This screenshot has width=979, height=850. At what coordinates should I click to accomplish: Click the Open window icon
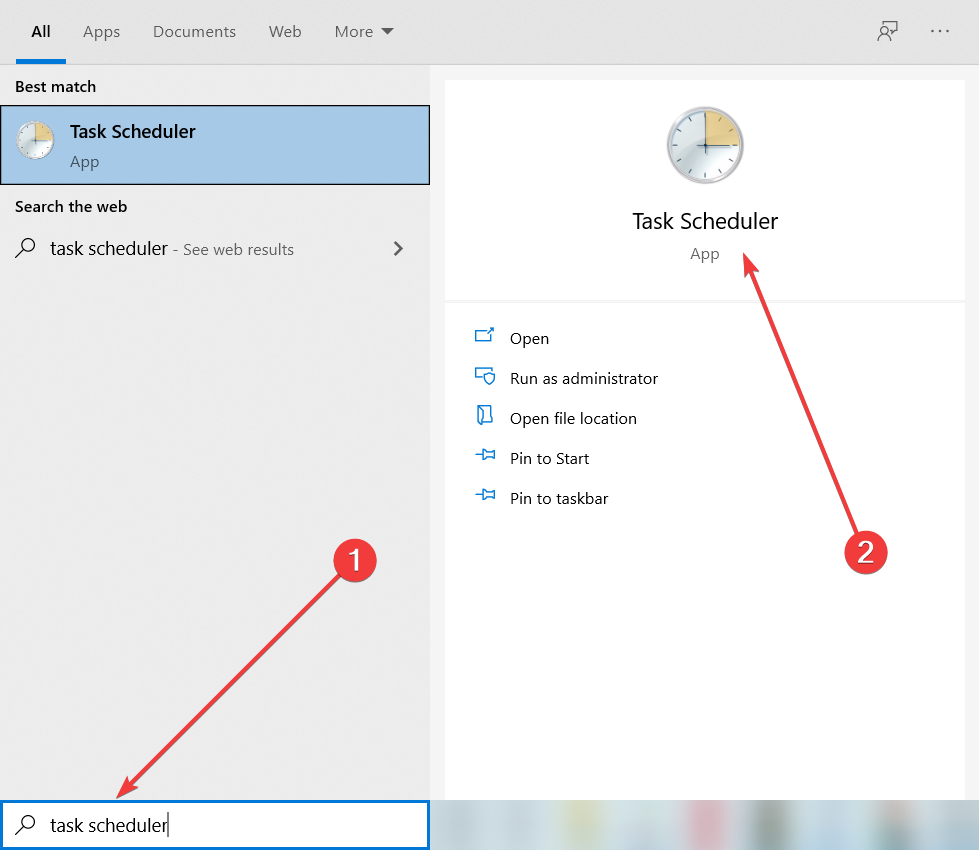tap(485, 335)
